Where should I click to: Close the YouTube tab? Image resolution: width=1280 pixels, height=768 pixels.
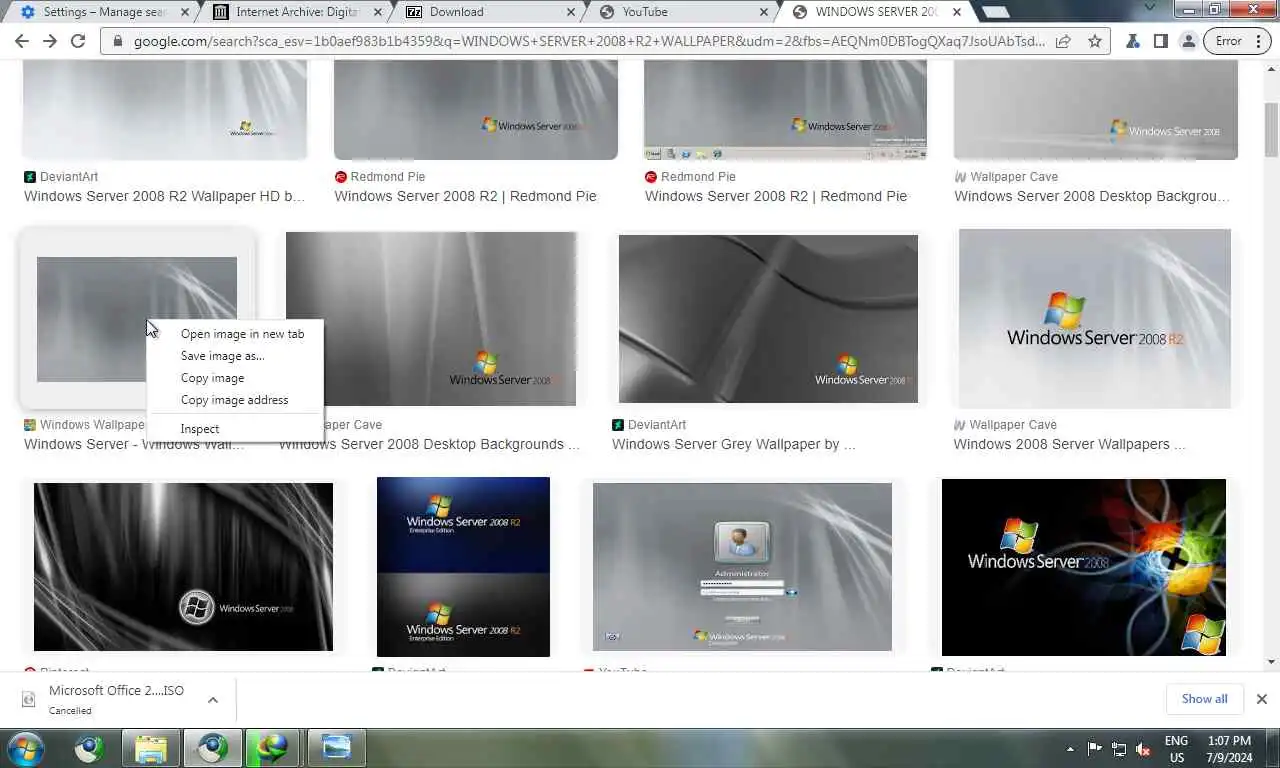coord(763,12)
